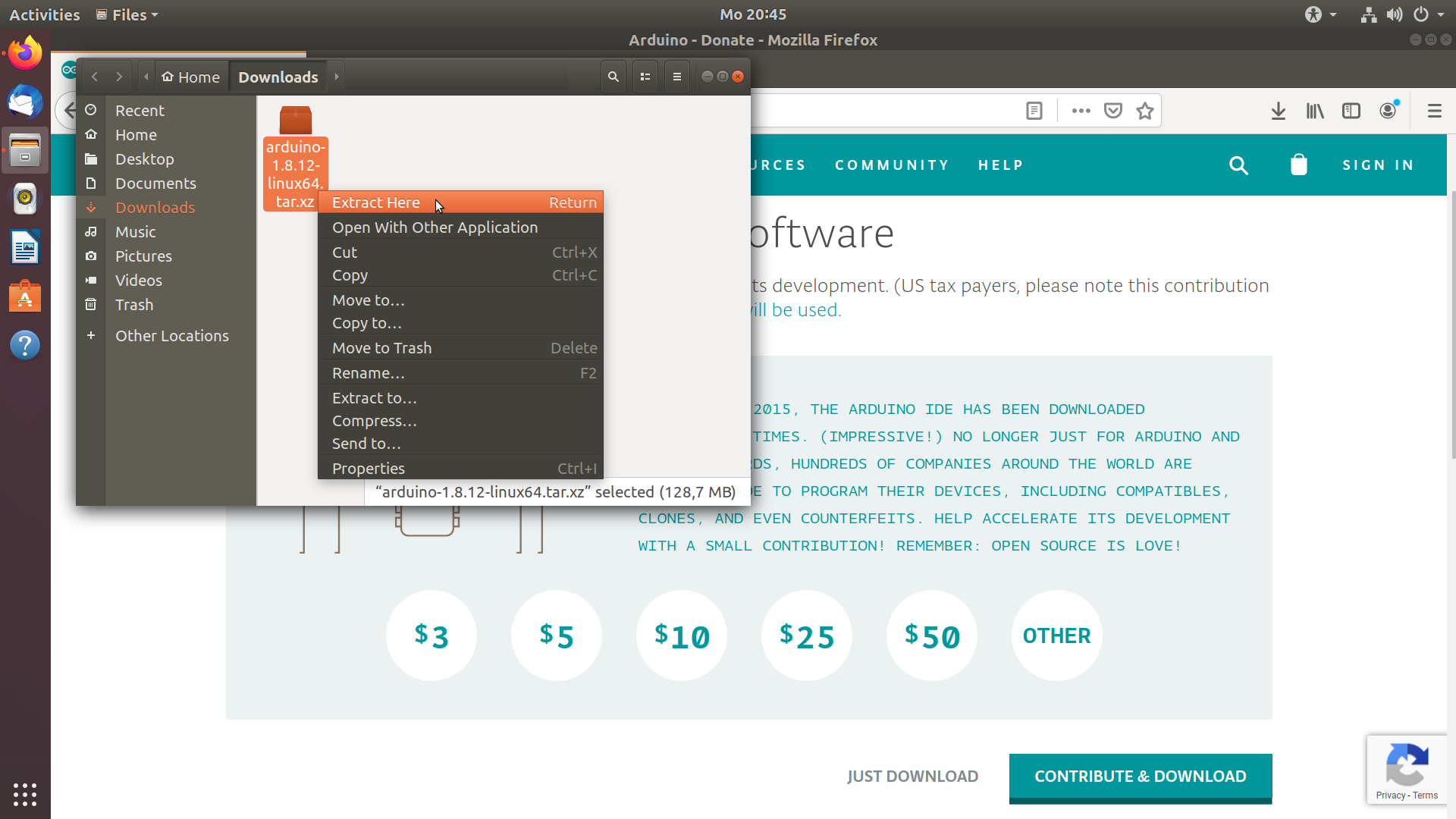Select Move to… menu entry
Image resolution: width=1456 pixels, height=819 pixels.
pyautogui.click(x=461, y=300)
